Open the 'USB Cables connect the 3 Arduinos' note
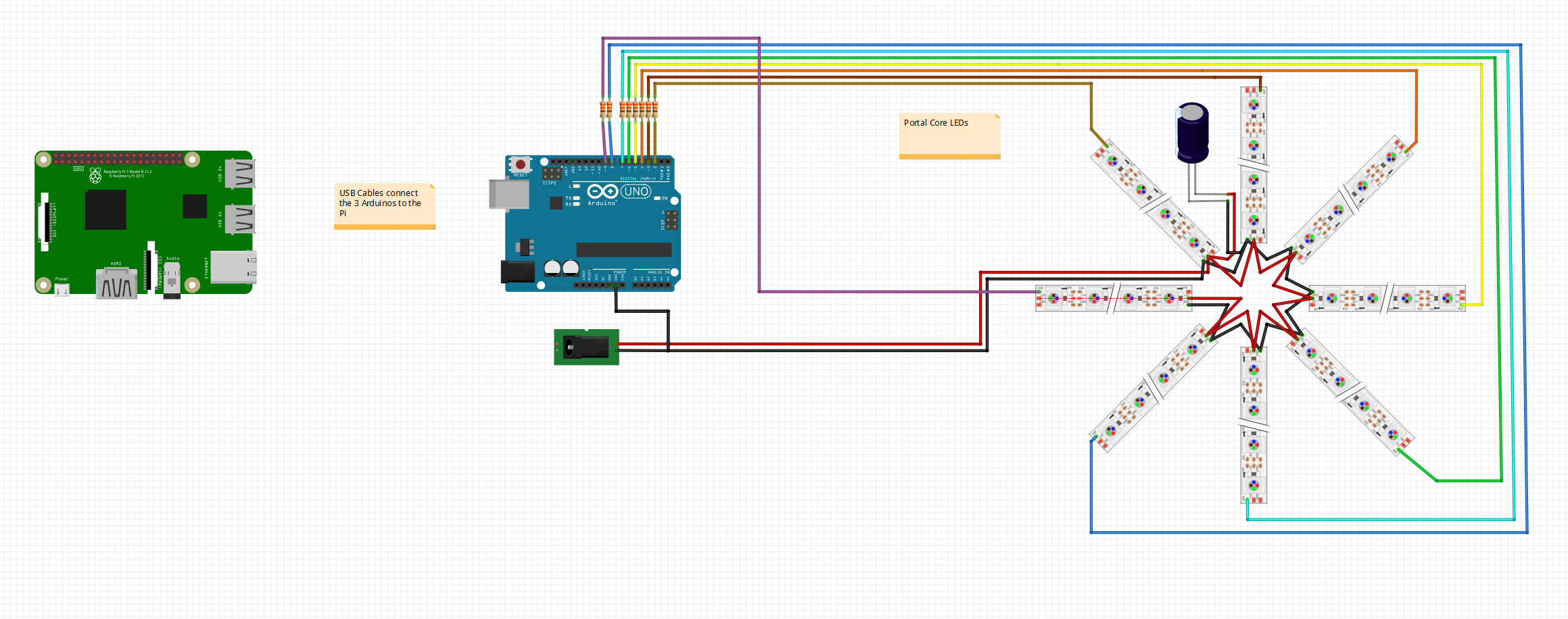Viewport: 1568px width, 619px height. click(x=385, y=206)
